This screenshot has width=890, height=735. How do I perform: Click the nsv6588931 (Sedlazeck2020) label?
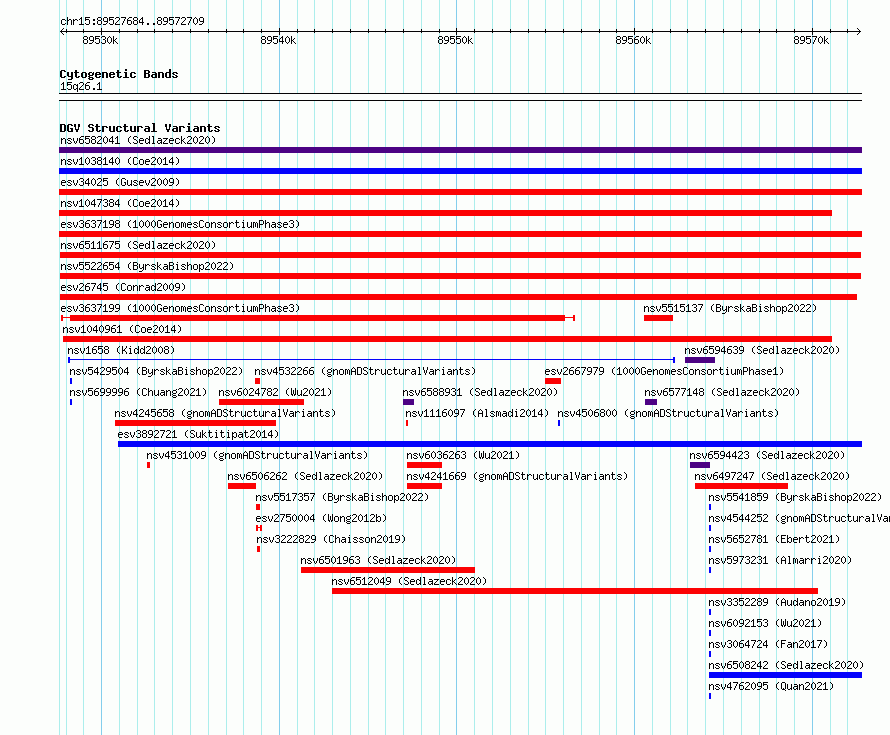point(480,392)
